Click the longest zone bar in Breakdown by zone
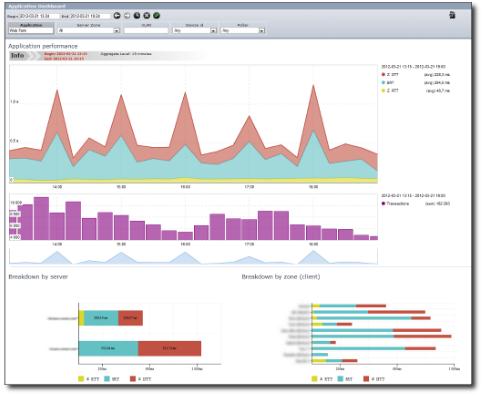The image size is (483, 396). pos(381,336)
